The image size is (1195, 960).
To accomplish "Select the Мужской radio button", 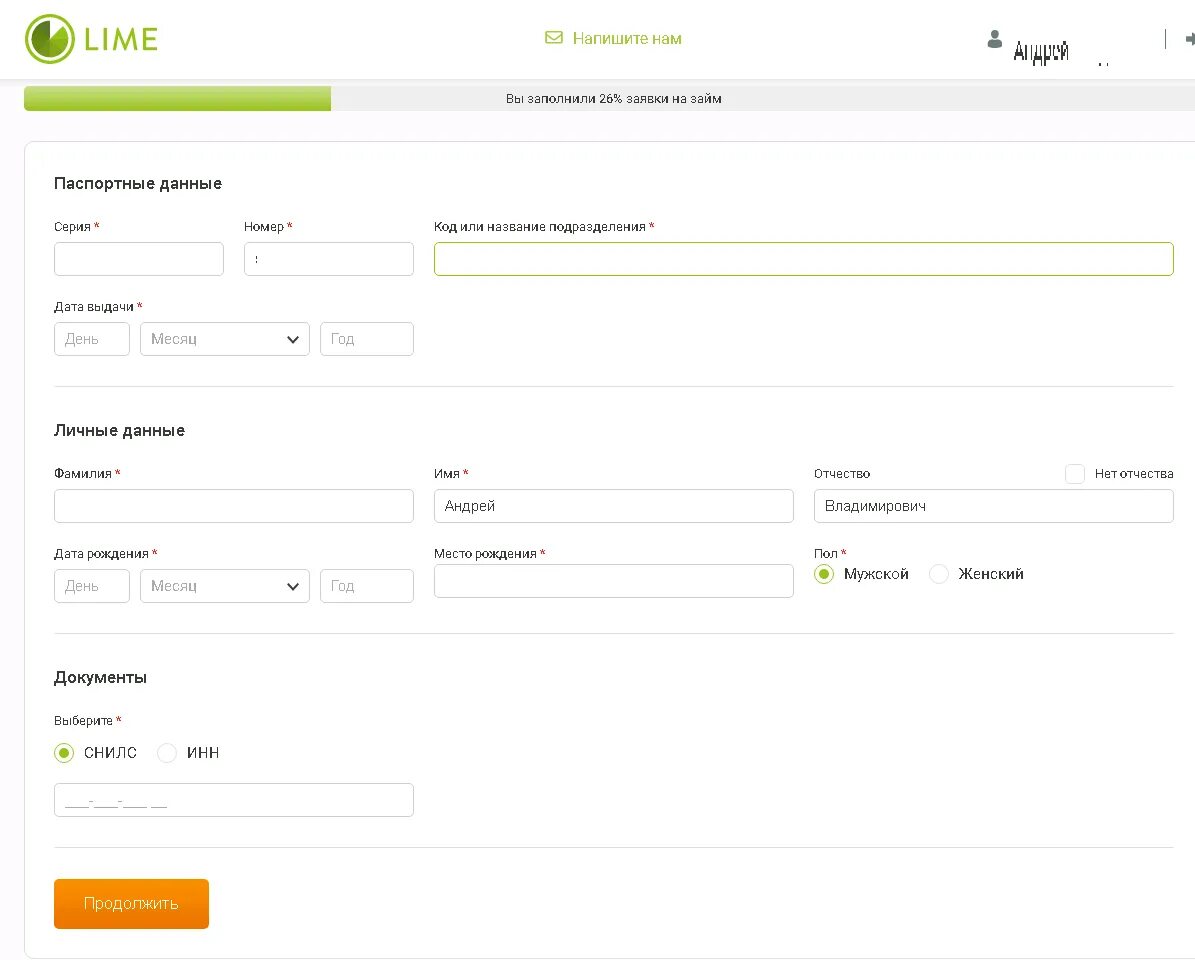I will pos(824,574).
